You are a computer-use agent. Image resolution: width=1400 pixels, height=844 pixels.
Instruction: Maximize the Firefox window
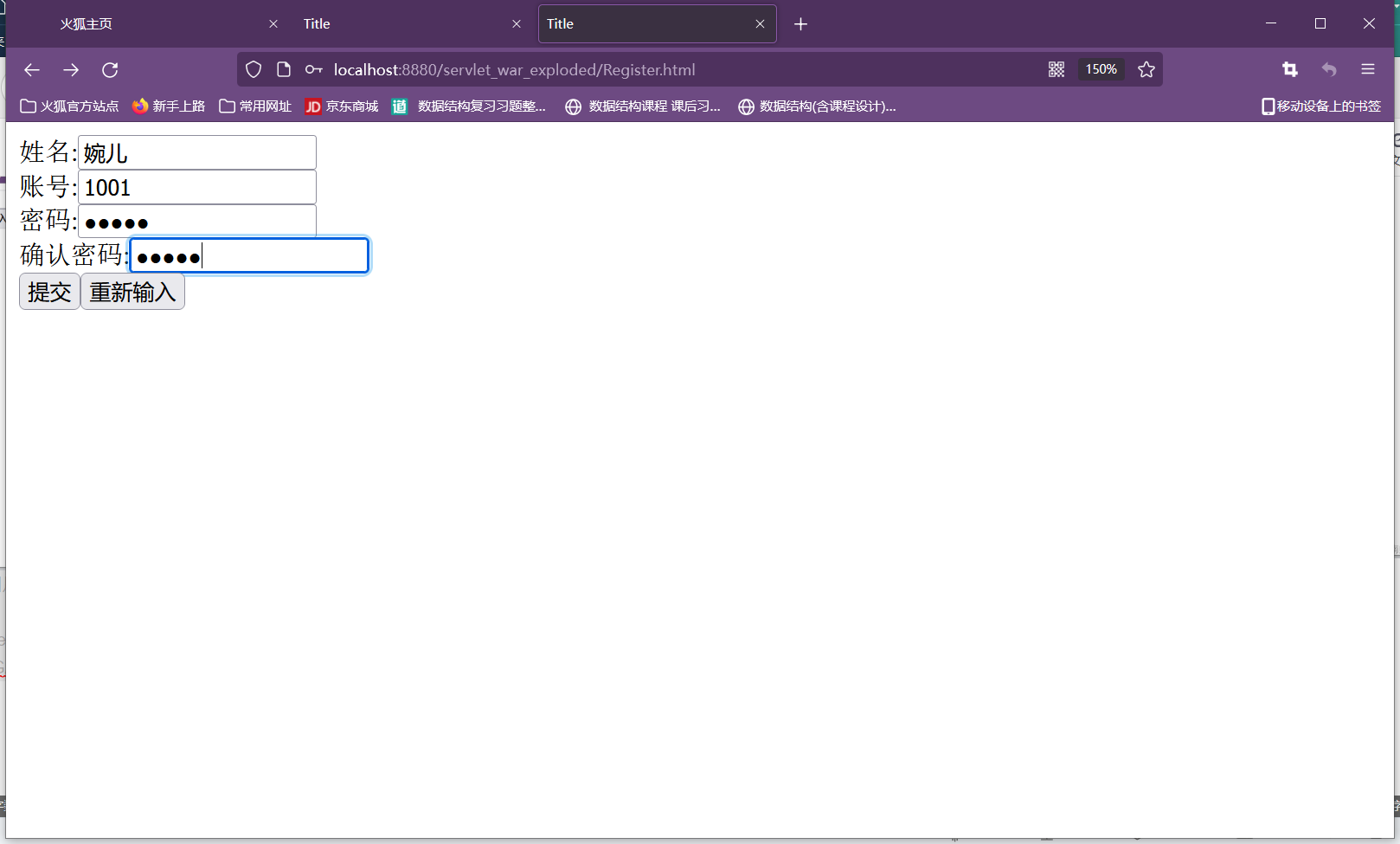1320,23
